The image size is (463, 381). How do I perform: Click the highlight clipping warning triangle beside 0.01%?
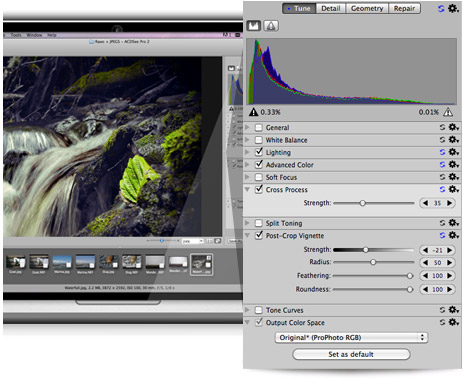[448, 112]
